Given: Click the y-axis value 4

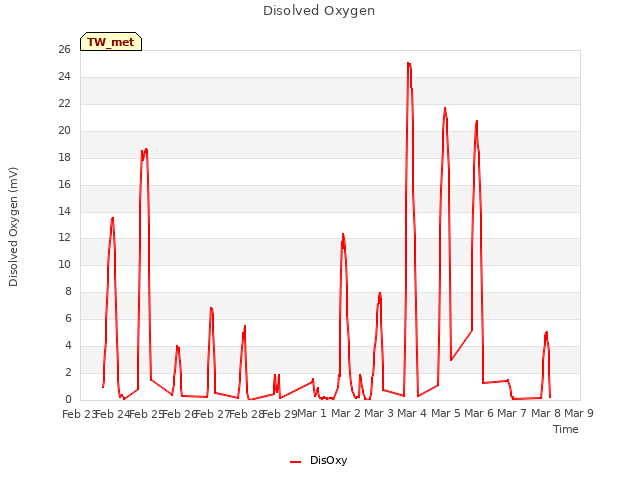Looking at the screenshot, I should [68, 345].
